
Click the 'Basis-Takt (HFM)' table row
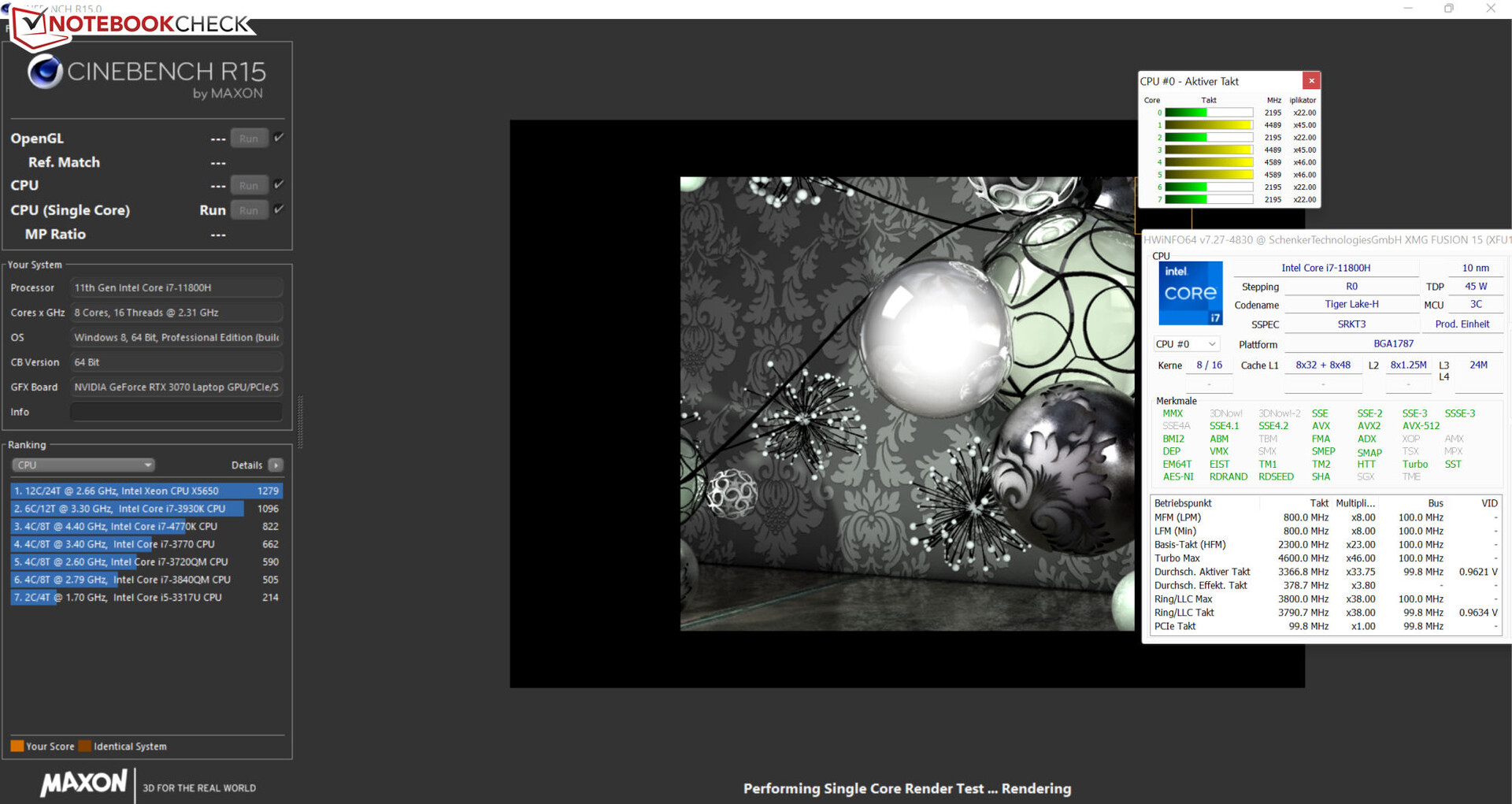coord(1325,544)
